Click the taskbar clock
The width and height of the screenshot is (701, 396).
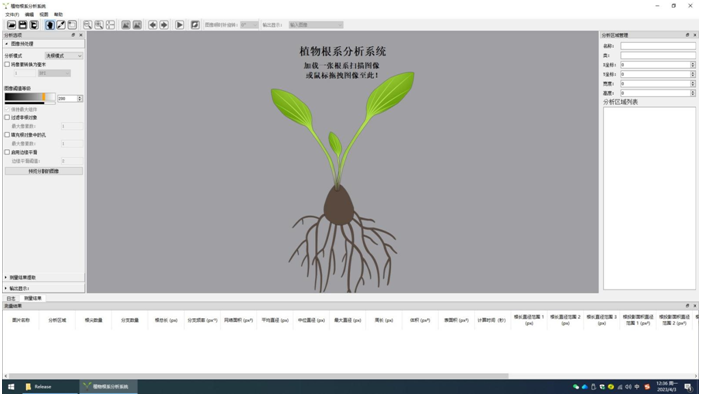[667, 387]
